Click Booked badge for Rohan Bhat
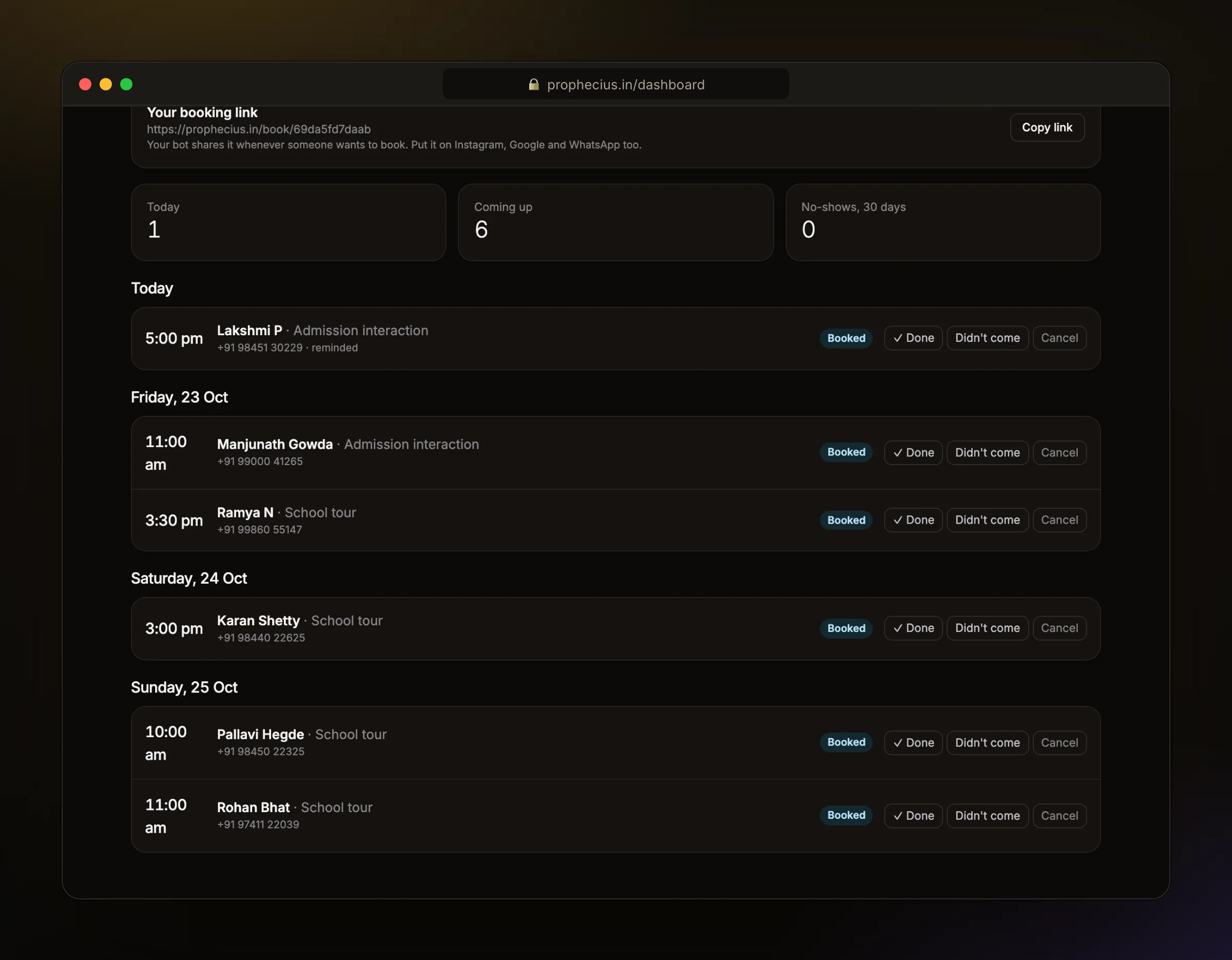Screen dimensions: 1232x960 (x=846, y=815)
